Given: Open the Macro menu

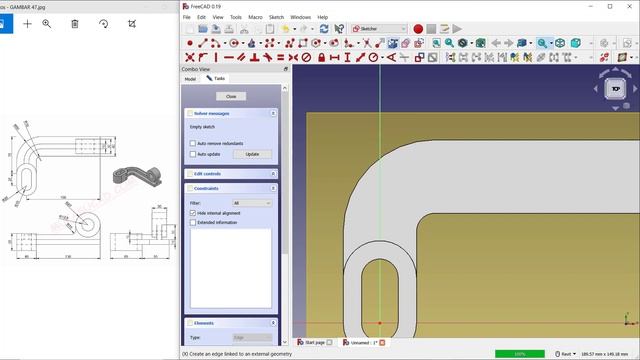Looking at the screenshot, I should pyautogui.click(x=255, y=17).
